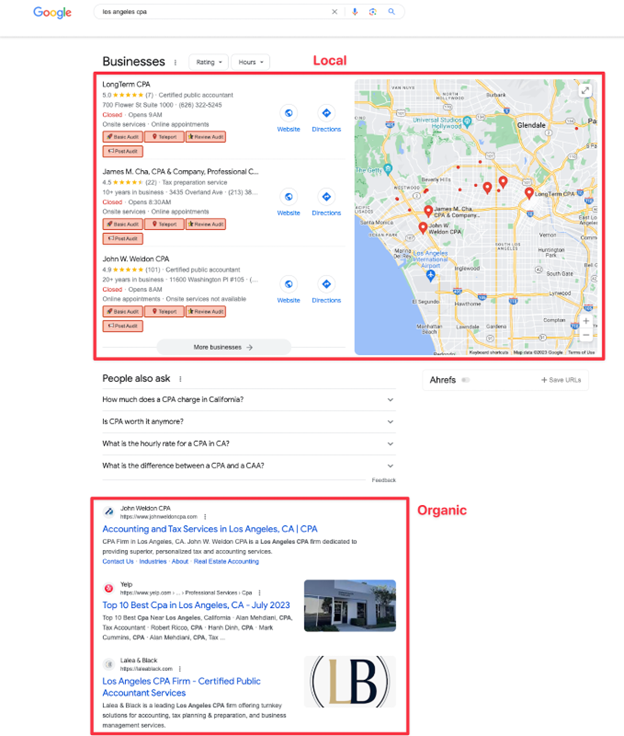Screen dimensions: 624x736
Task: Open options dots beside the Yelp URL
Action: coord(259,593)
